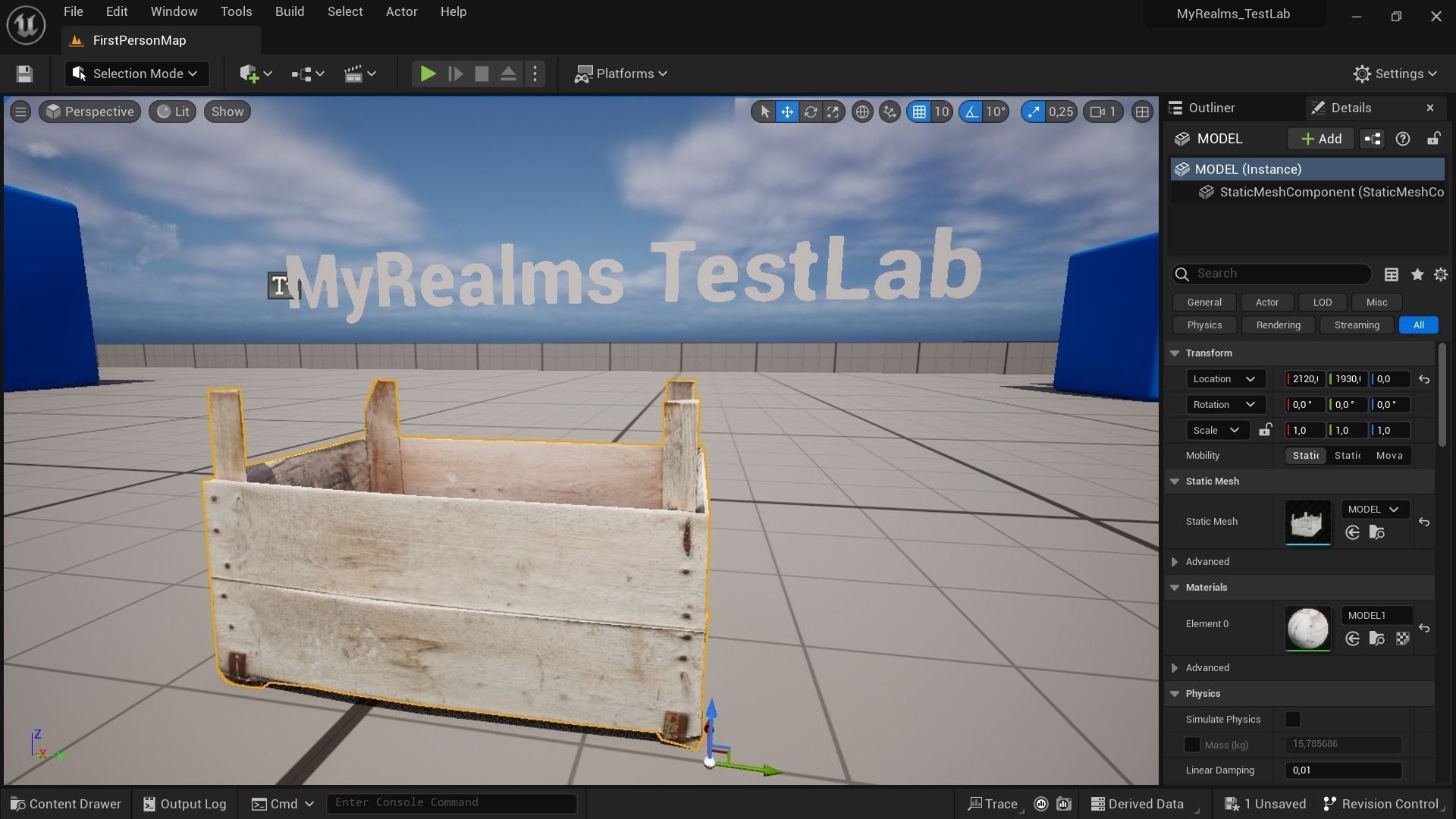Activate the Select objects cursor tool
1456x819 pixels.
tap(764, 112)
